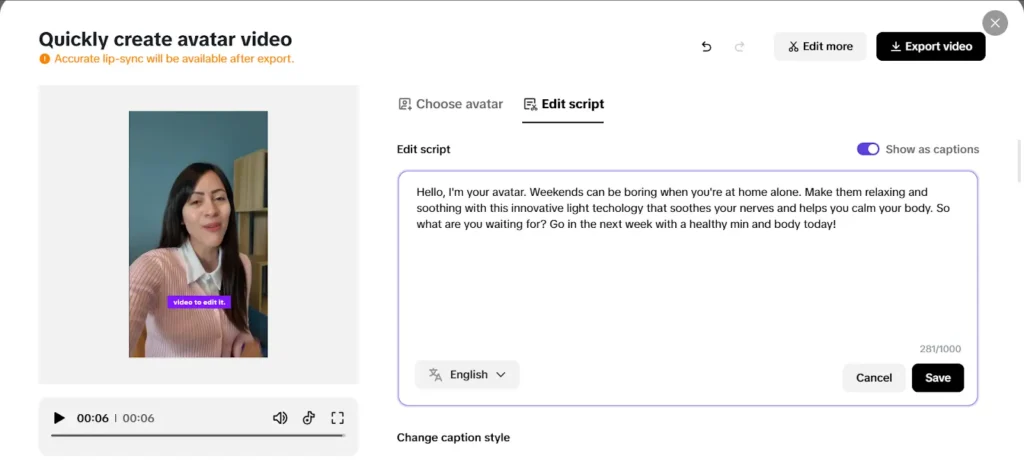Click the TikTok preview icon
This screenshot has height=475, width=1024.
[x=309, y=418]
